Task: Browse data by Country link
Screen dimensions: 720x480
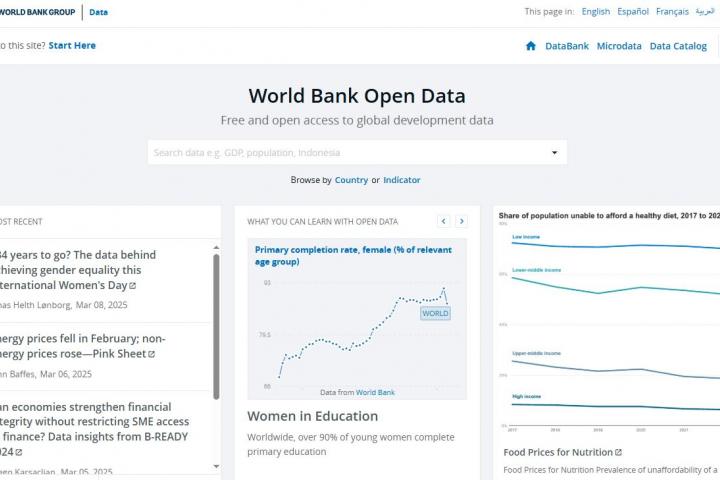Action: (x=351, y=180)
